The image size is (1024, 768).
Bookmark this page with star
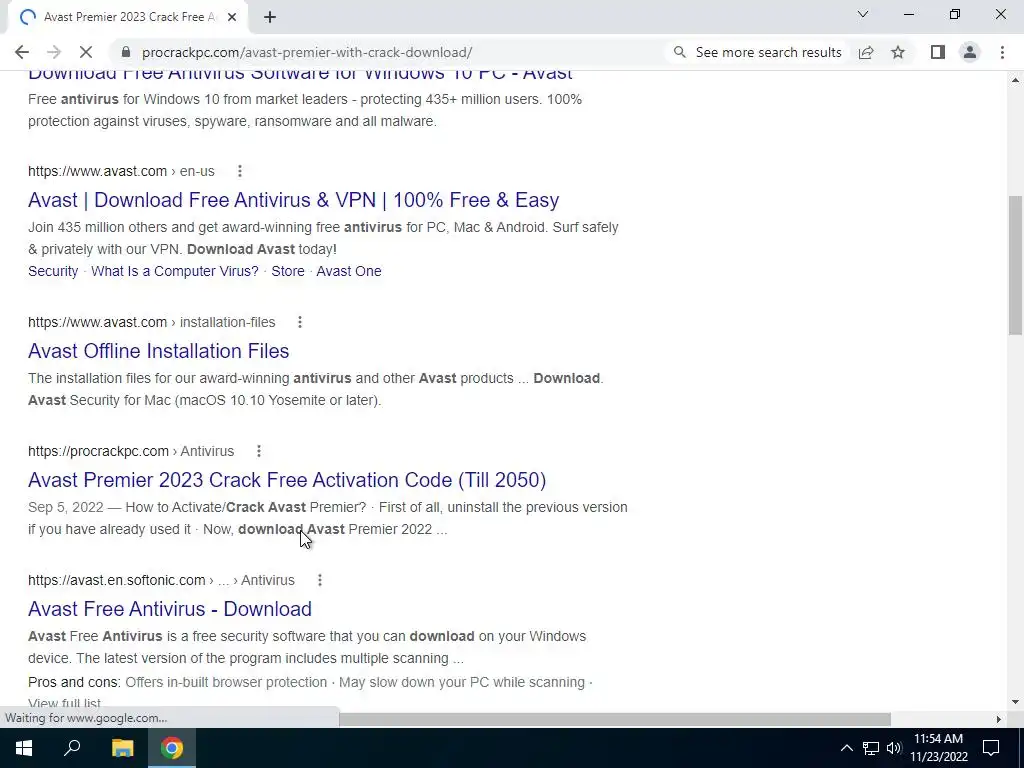point(898,52)
